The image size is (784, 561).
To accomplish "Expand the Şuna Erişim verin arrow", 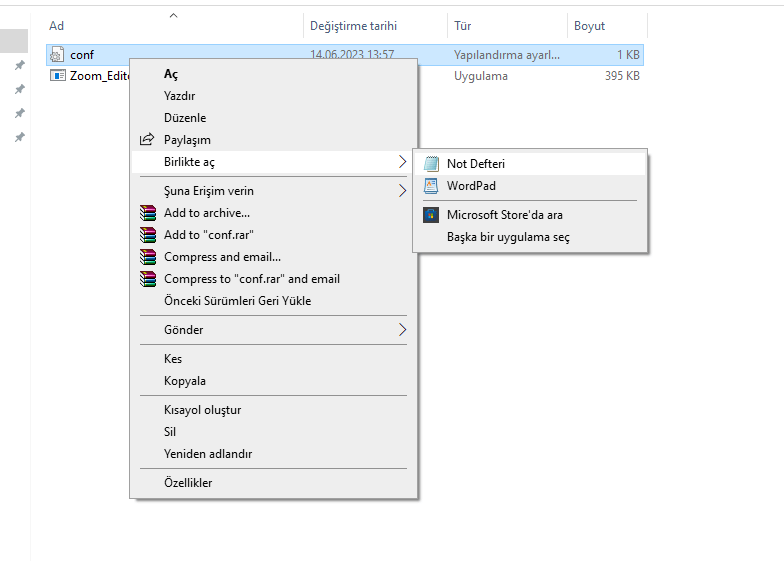I will (402, 190).
